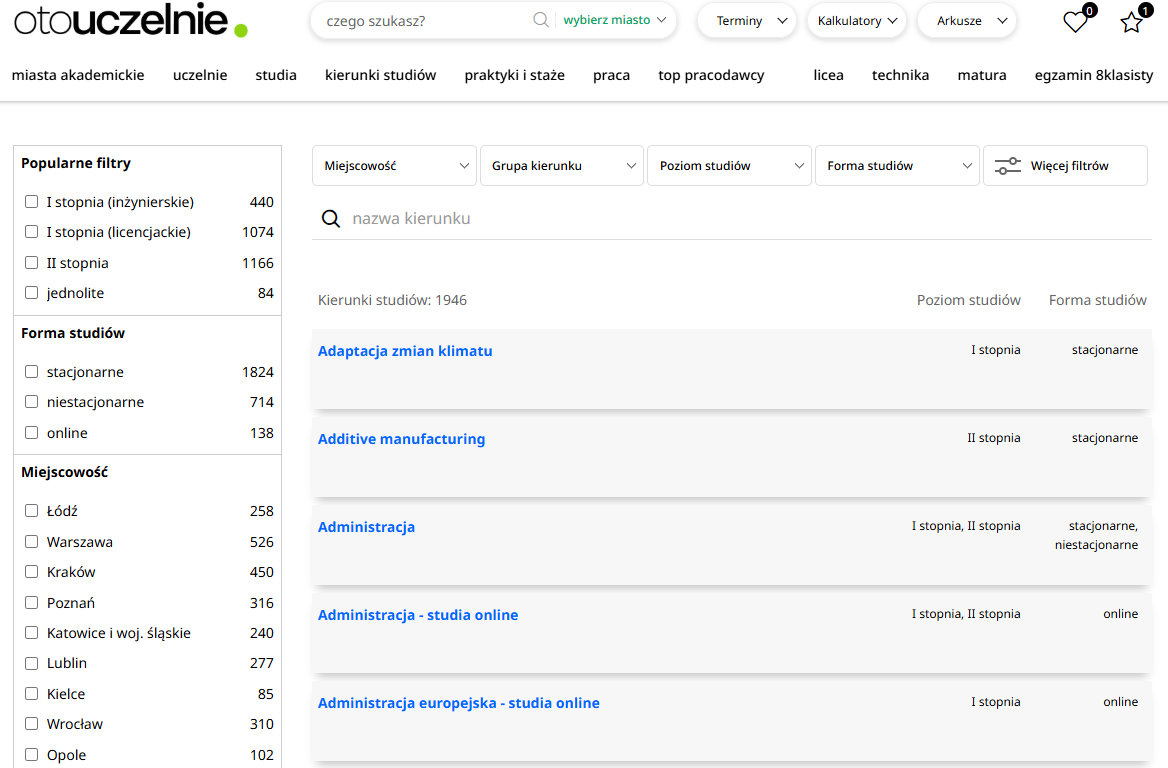The height and width of the screenshot is (768, 1168).
Task: Open the Kalkulatory menu
Action: tap(855, 21)
